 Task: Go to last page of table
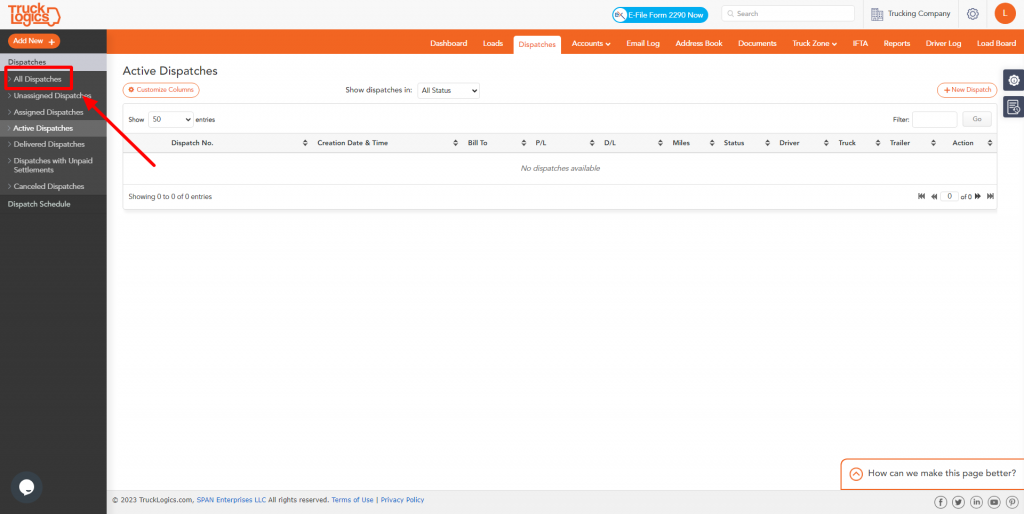pos(990,196)
